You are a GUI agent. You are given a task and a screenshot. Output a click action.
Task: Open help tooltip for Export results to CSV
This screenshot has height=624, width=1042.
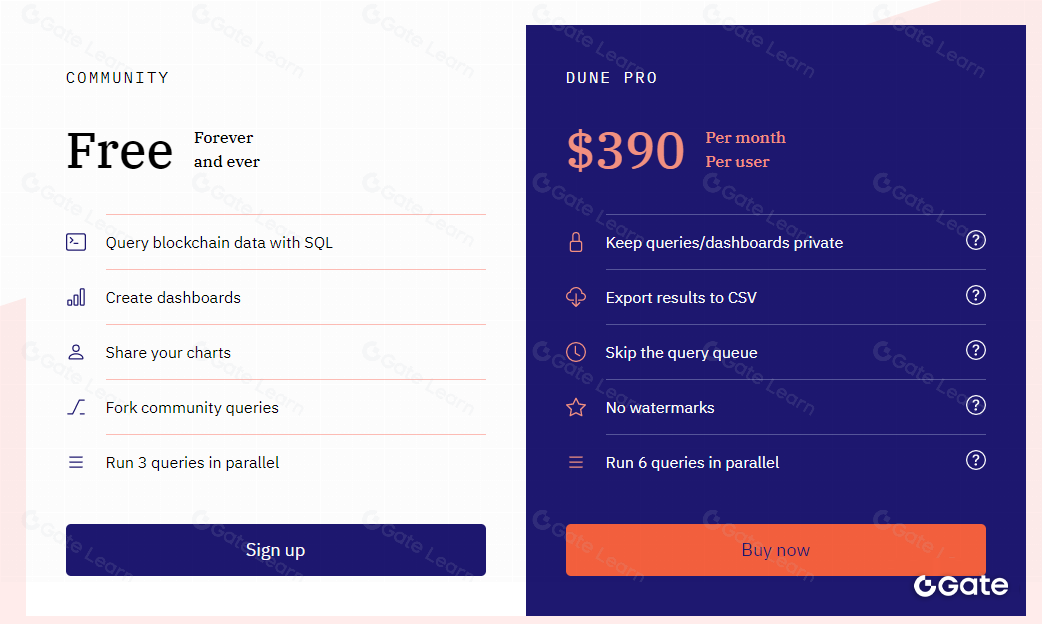tap(976, 295)
